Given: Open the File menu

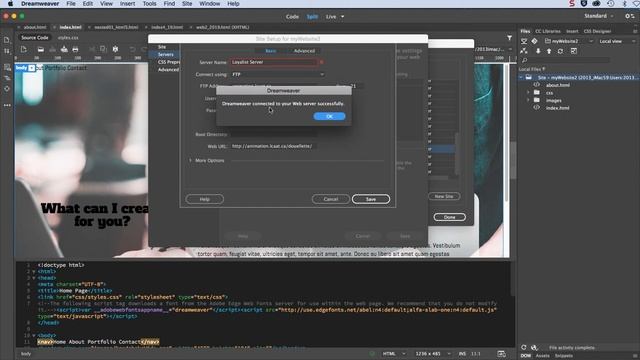Looking at the screenshot, I should click(71, 4).
